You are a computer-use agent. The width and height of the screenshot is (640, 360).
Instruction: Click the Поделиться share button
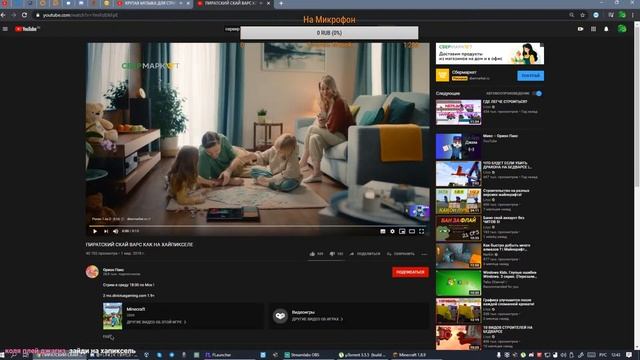365,254
